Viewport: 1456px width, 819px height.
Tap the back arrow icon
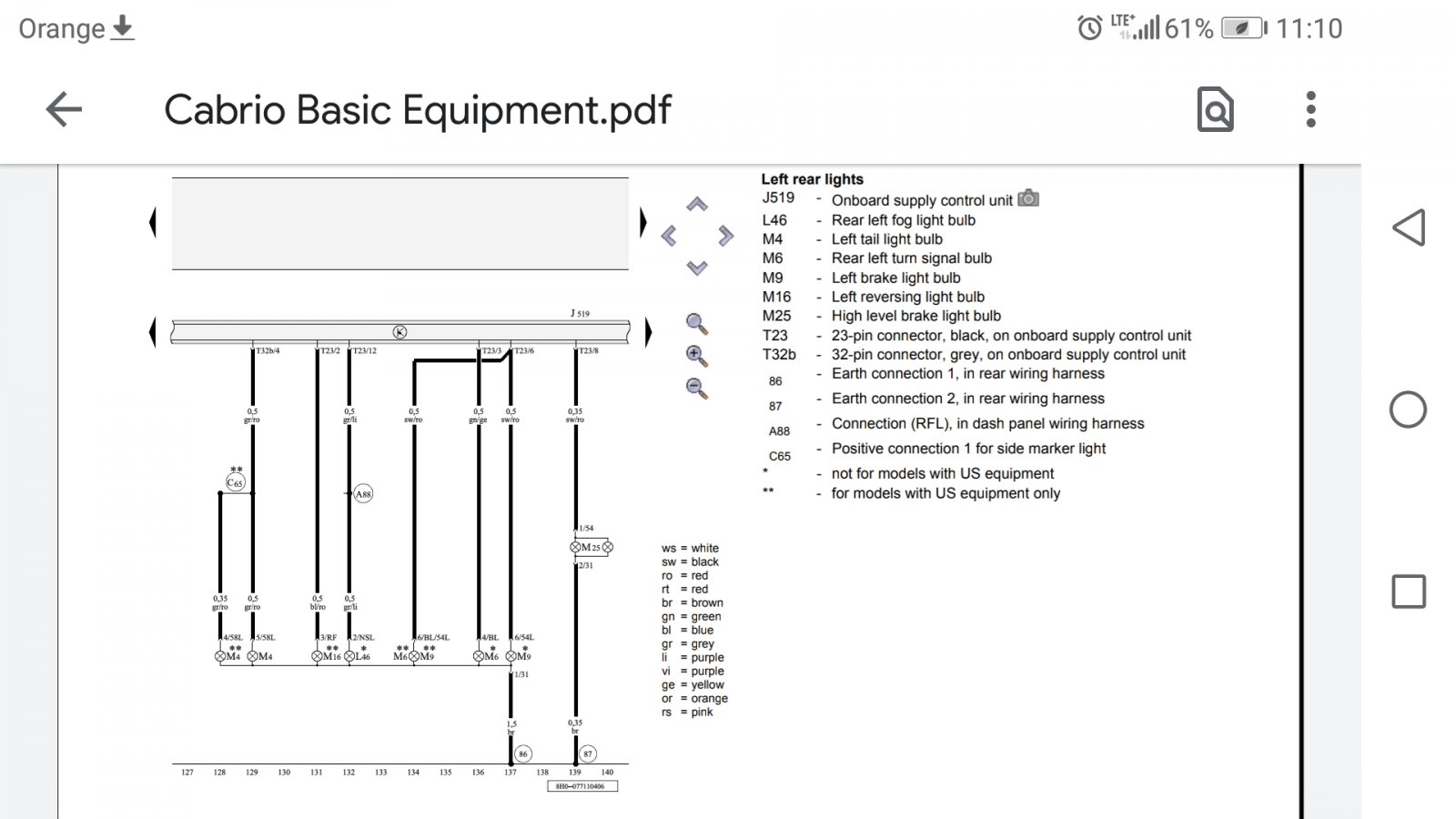click(64, 109)
